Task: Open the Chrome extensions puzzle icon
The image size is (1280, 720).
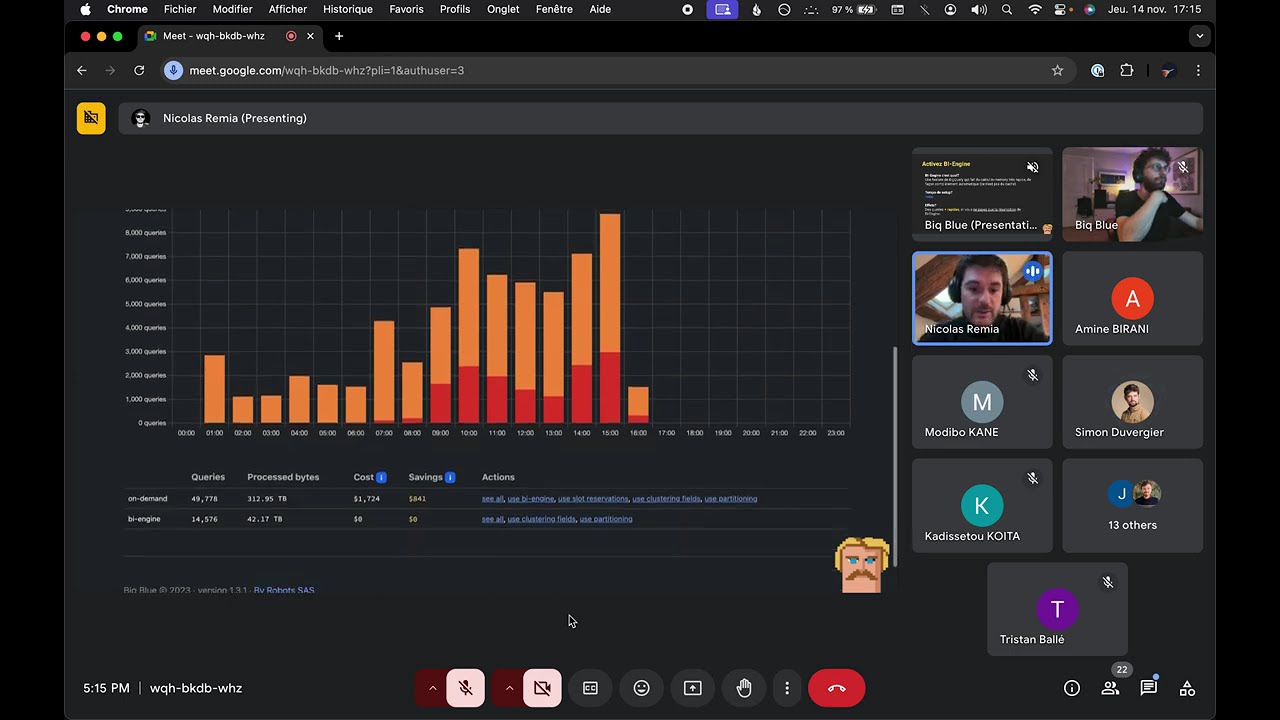Action: tap(1127, 70)
